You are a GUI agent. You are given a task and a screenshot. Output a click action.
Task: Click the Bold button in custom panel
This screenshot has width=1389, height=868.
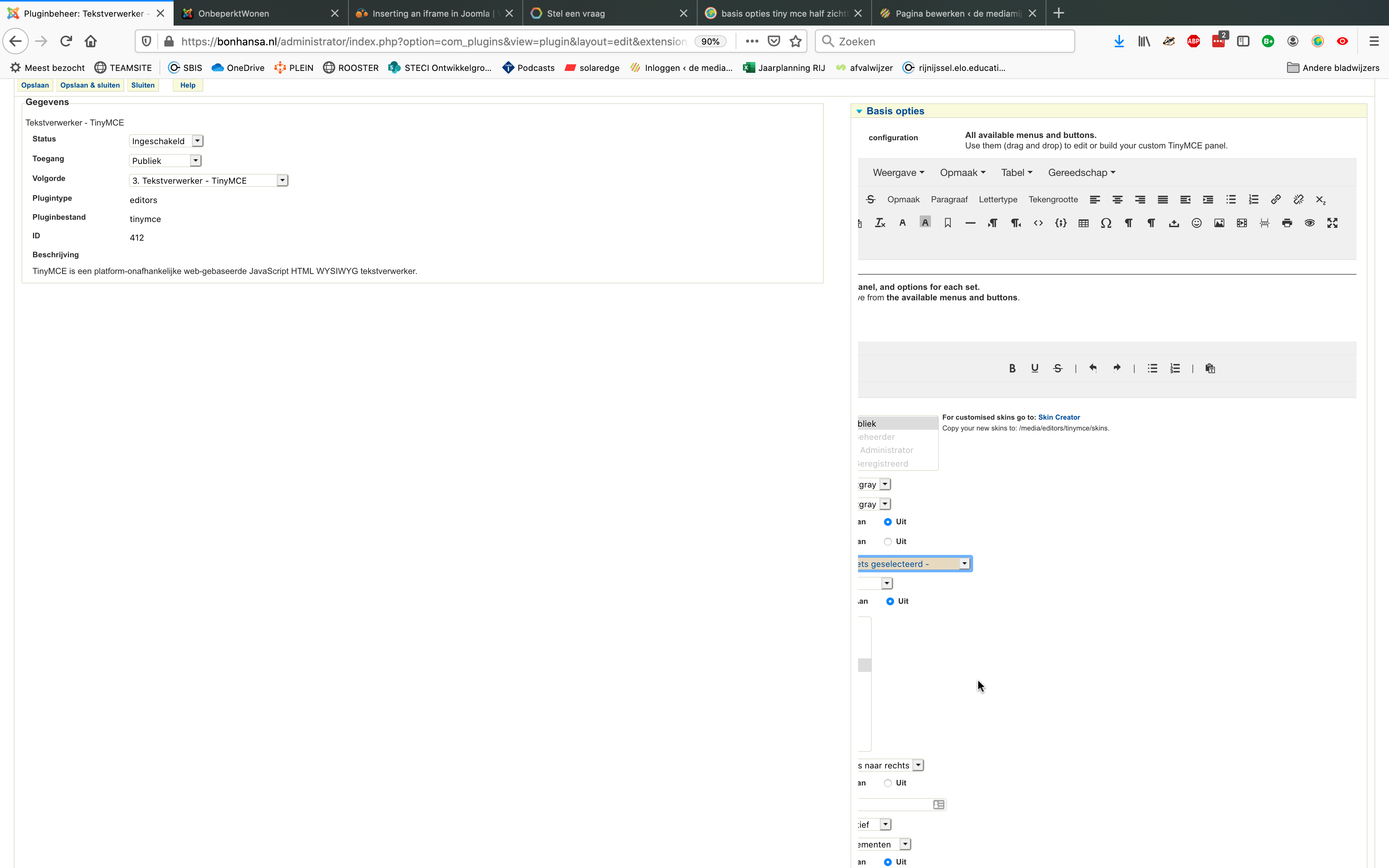1012,369
